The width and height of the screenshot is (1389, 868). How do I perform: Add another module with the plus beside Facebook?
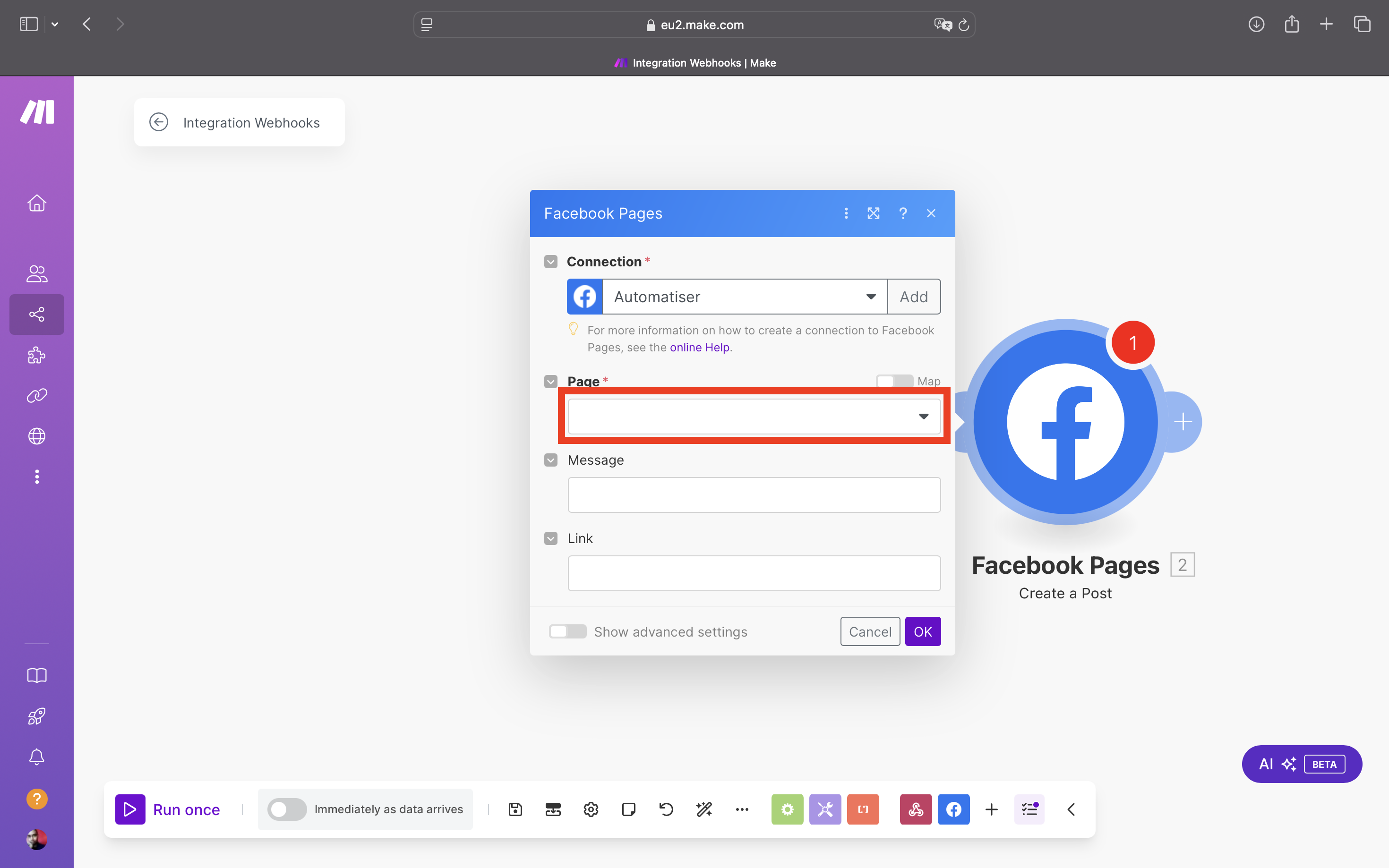coord(1182,422)
